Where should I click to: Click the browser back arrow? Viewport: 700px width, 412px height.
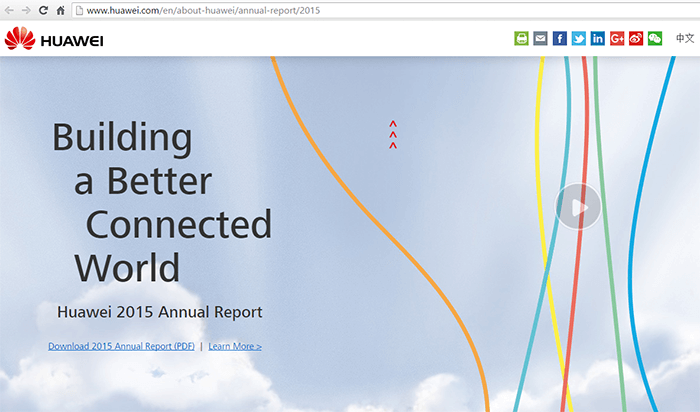(x=9, y=10)
